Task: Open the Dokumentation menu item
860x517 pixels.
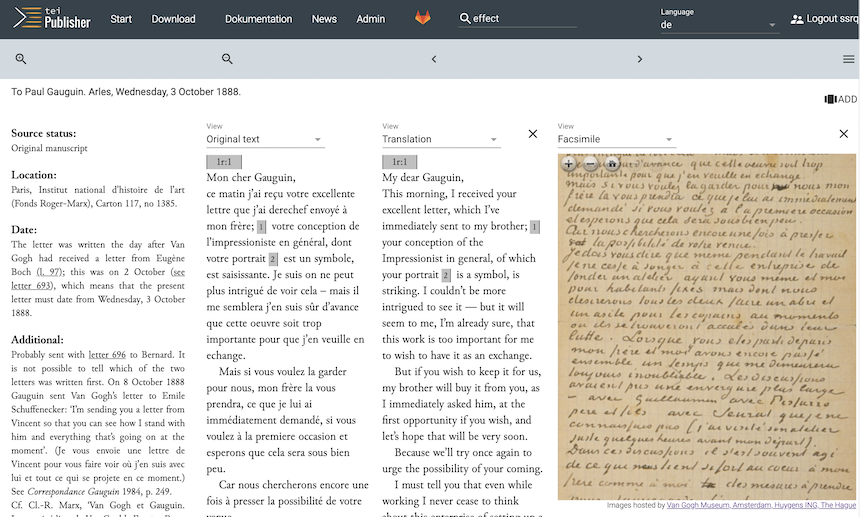Action: click(259, 19)
